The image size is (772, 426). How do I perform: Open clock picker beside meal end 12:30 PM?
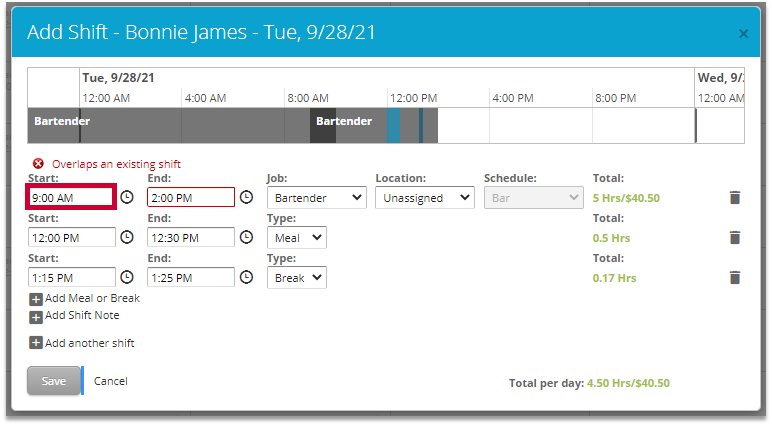pyautogui.click(x=246, y=237)
